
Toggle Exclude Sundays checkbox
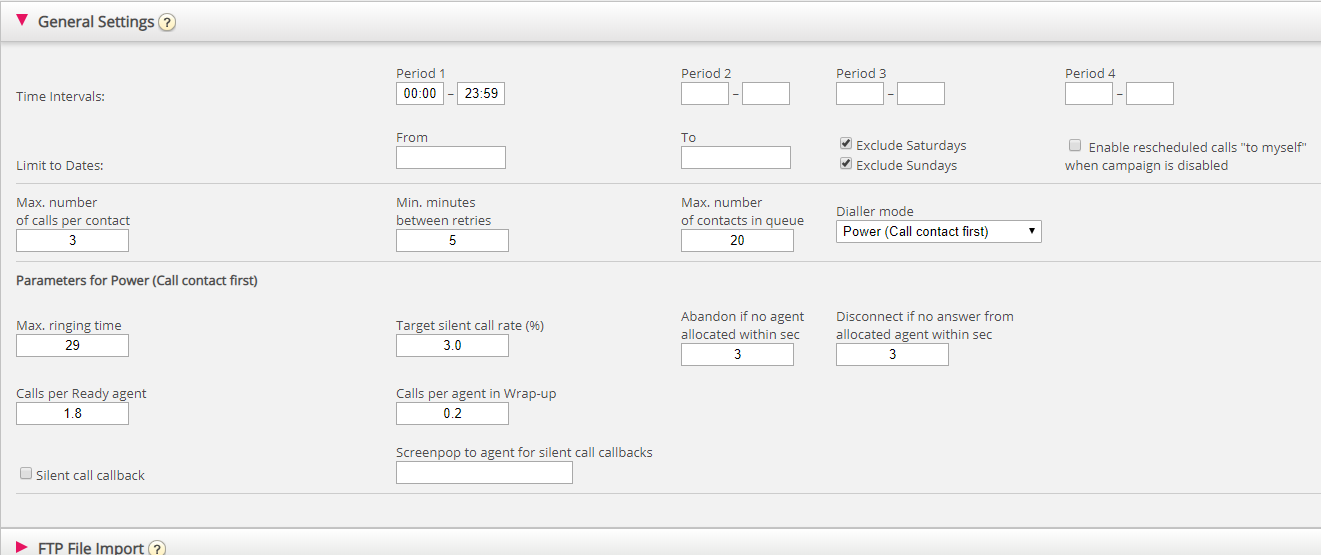[846, 164]
